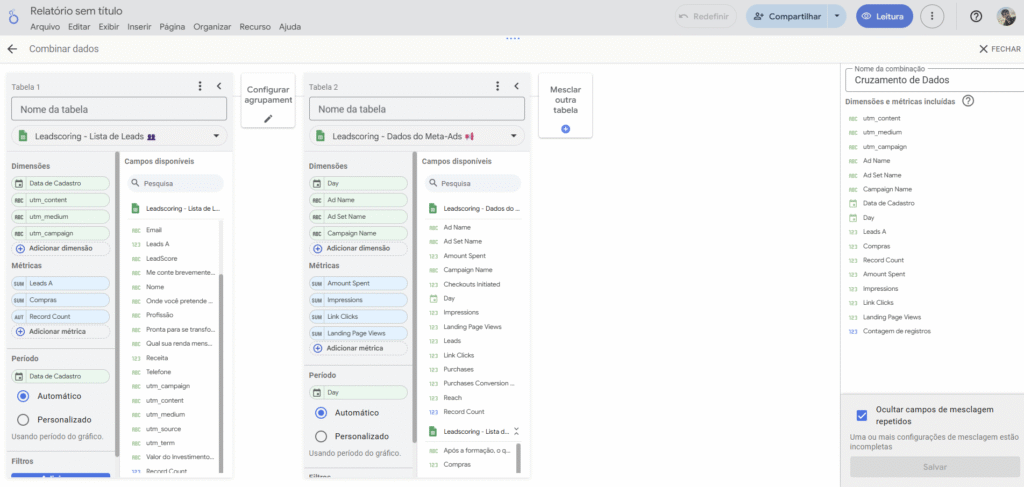Open Tabela 2 three-dot options menu
Viewport: 1024px width, 487px height.
tap(498, 87)
